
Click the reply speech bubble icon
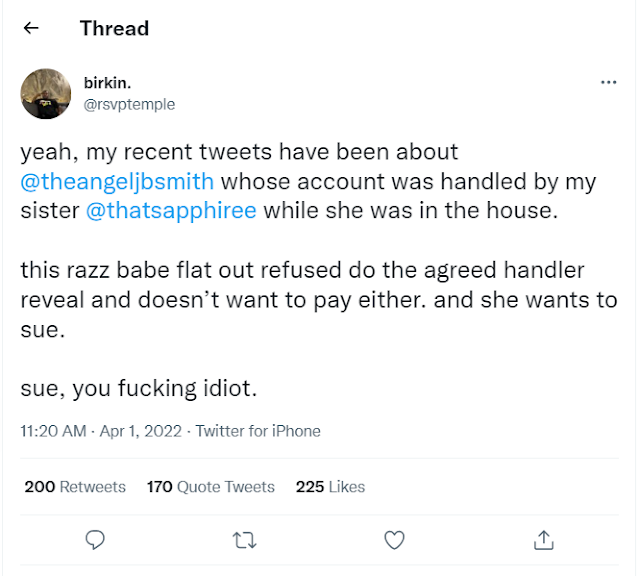click(96, 540)
